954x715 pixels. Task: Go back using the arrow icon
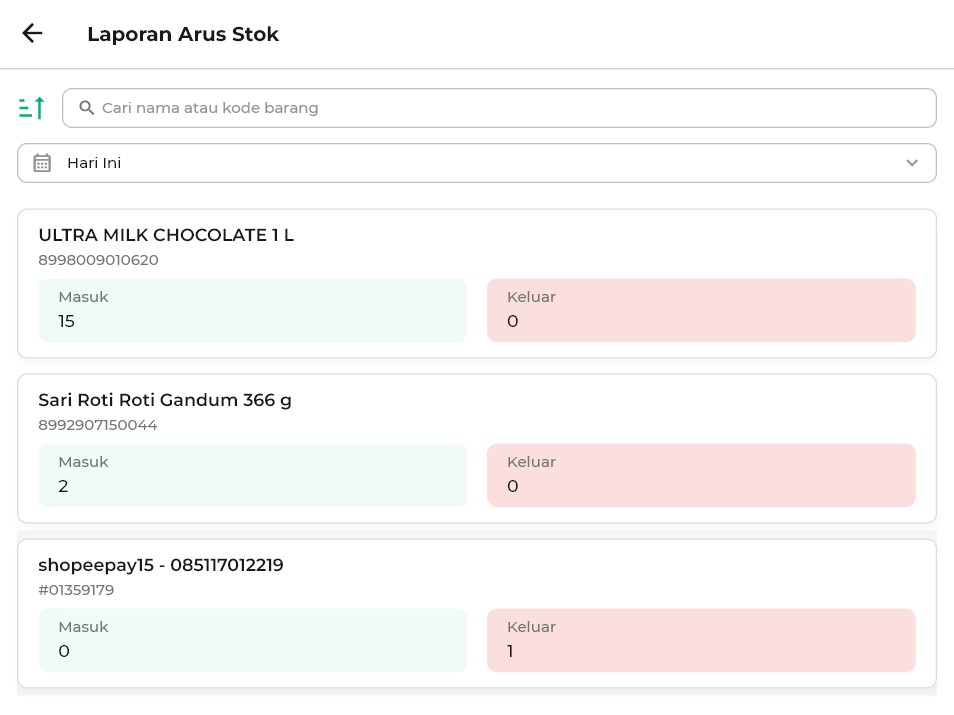click(x=33, y=34)
